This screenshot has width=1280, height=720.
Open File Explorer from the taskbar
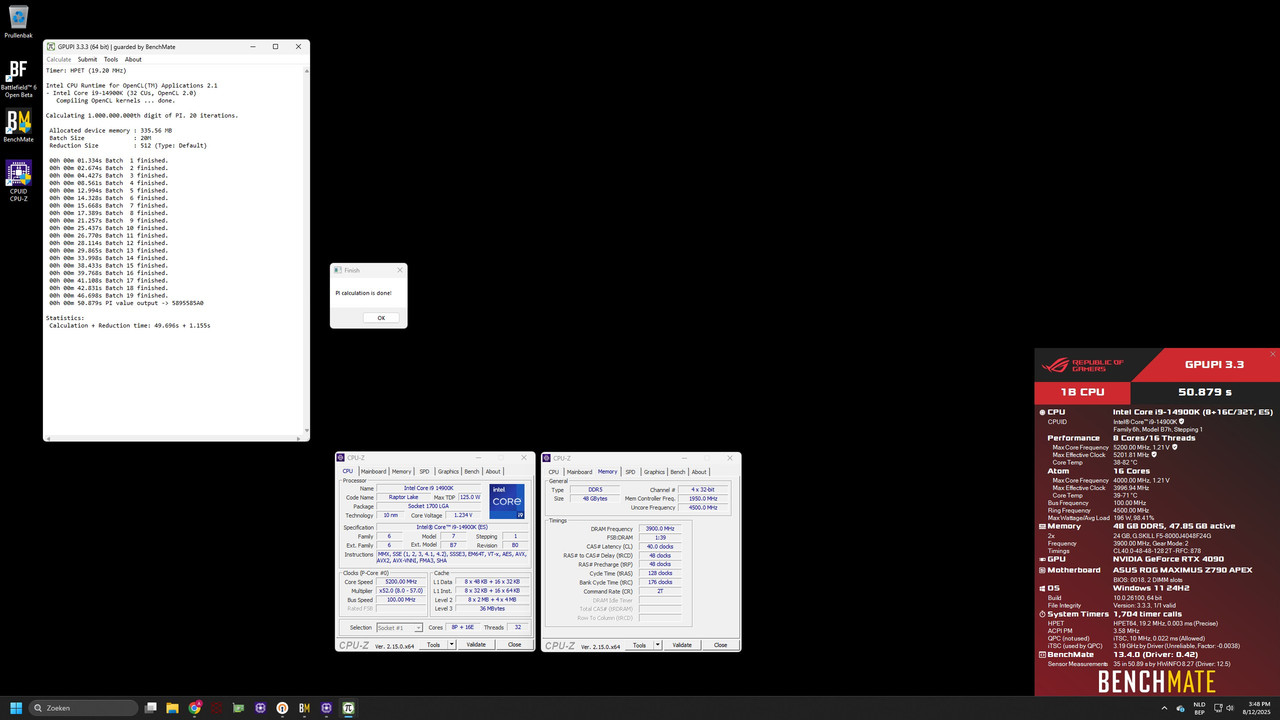pos(172,708)
